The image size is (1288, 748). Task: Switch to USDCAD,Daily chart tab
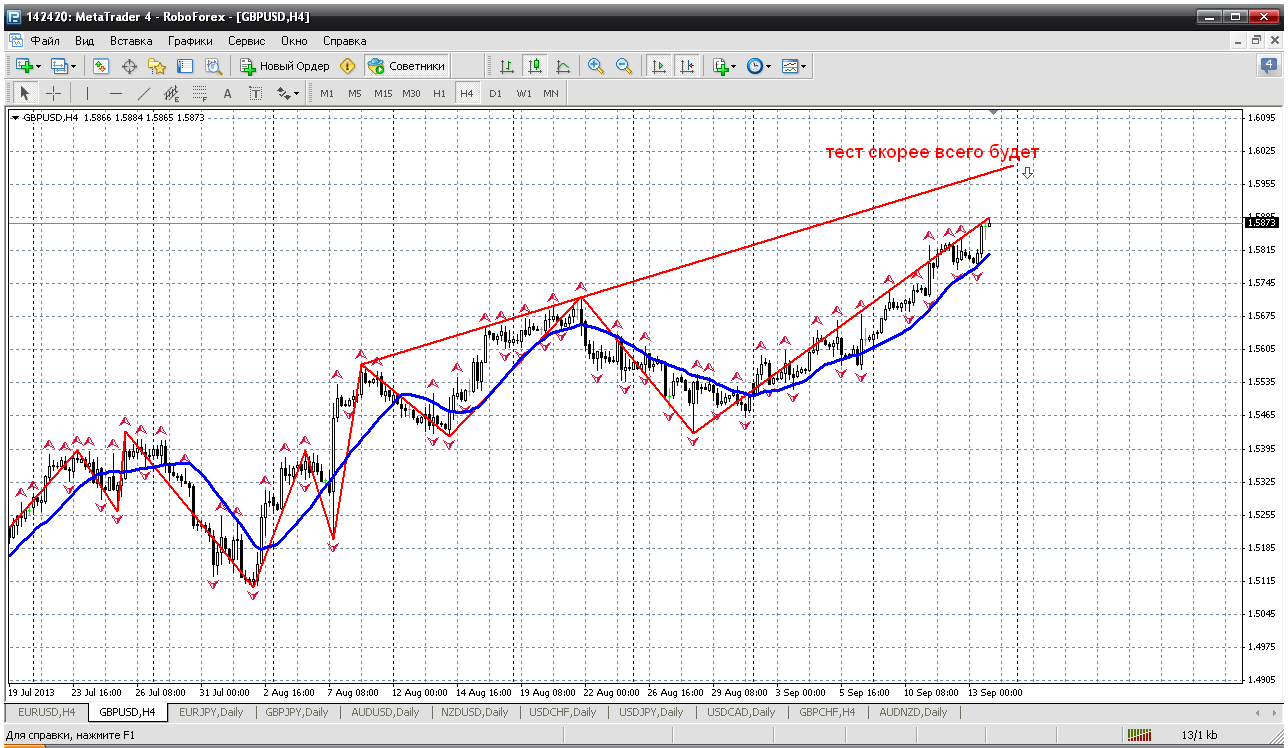click(x=740, y=712)
